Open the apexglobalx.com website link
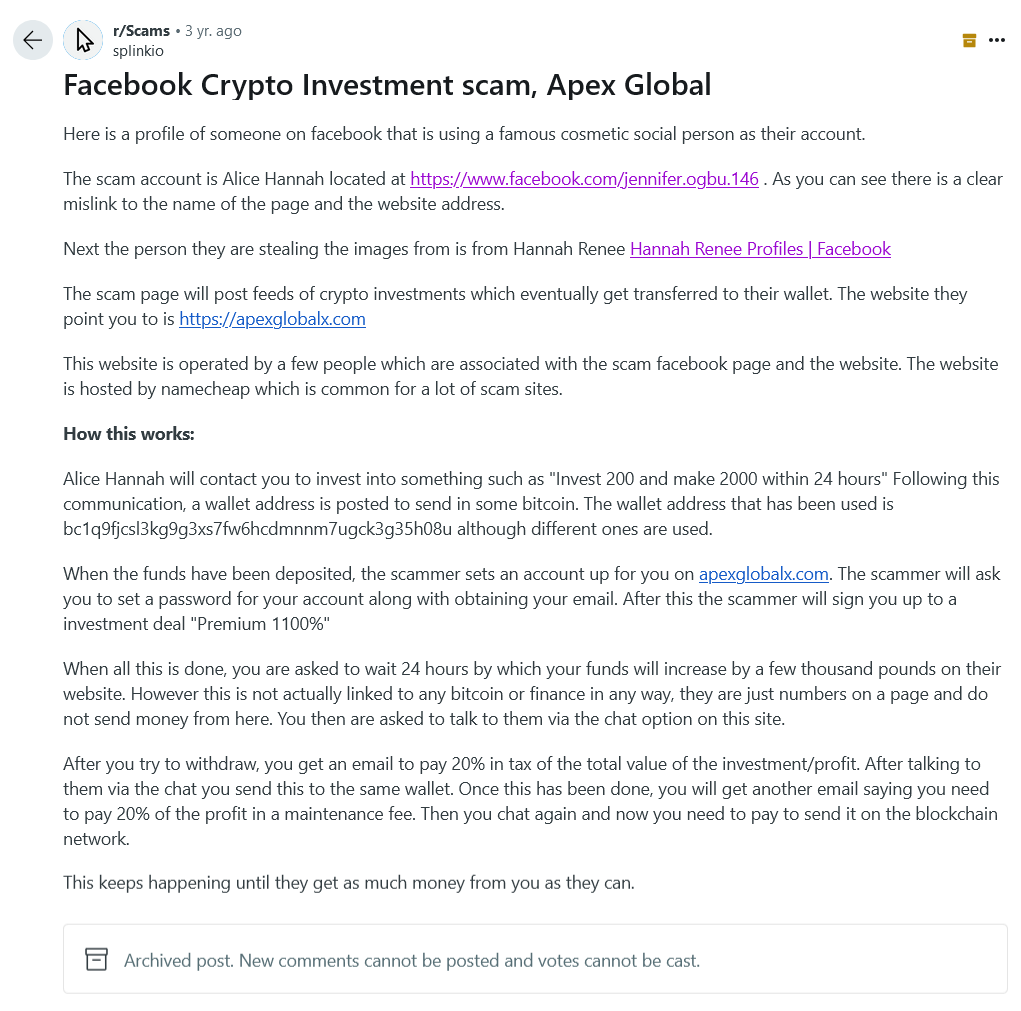 [x=271, y=318]
